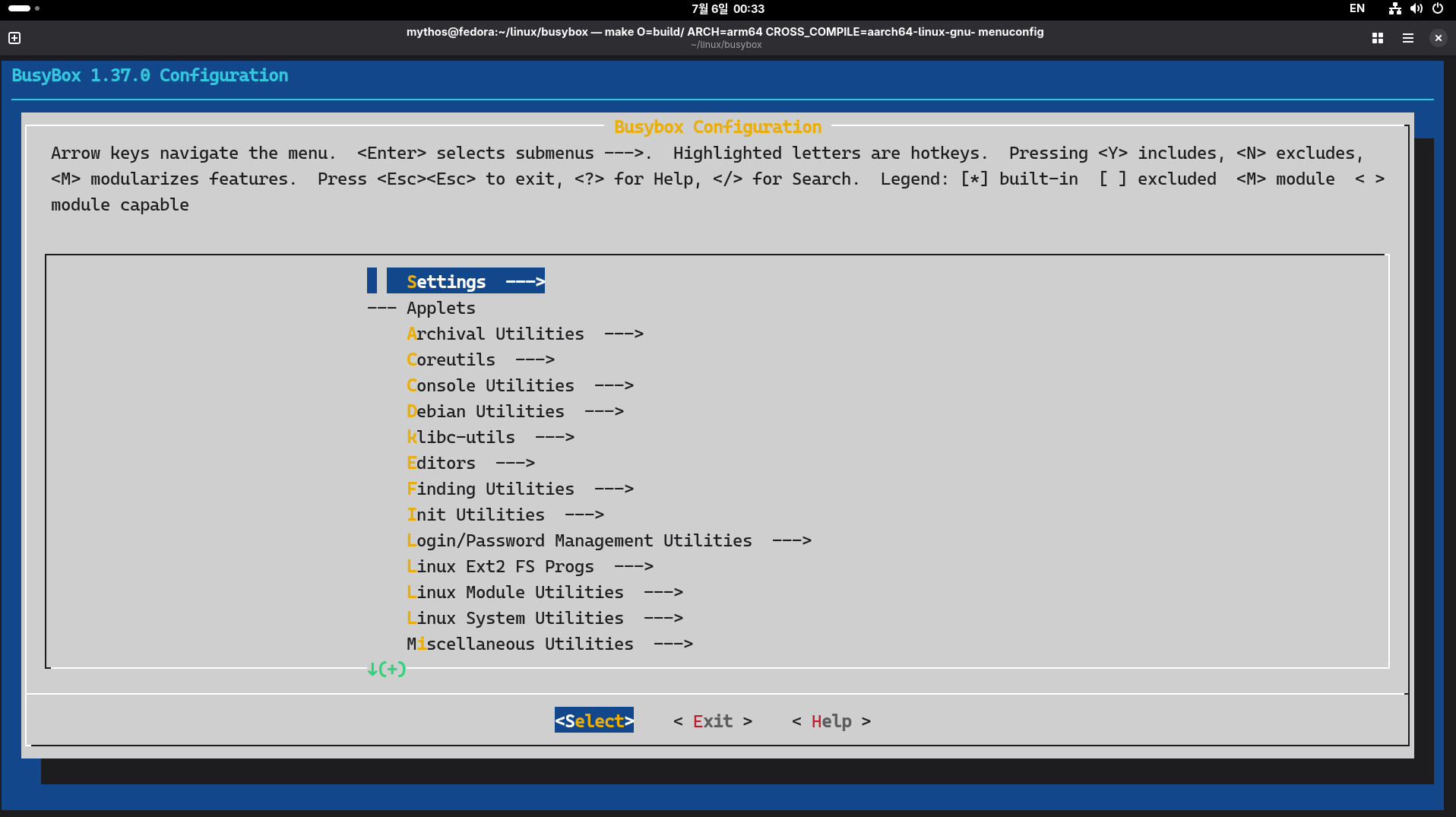This screenshot has width=1456, height=817.
Task: Open the Linux System Utilities submenu
Action: pos(545,618)
